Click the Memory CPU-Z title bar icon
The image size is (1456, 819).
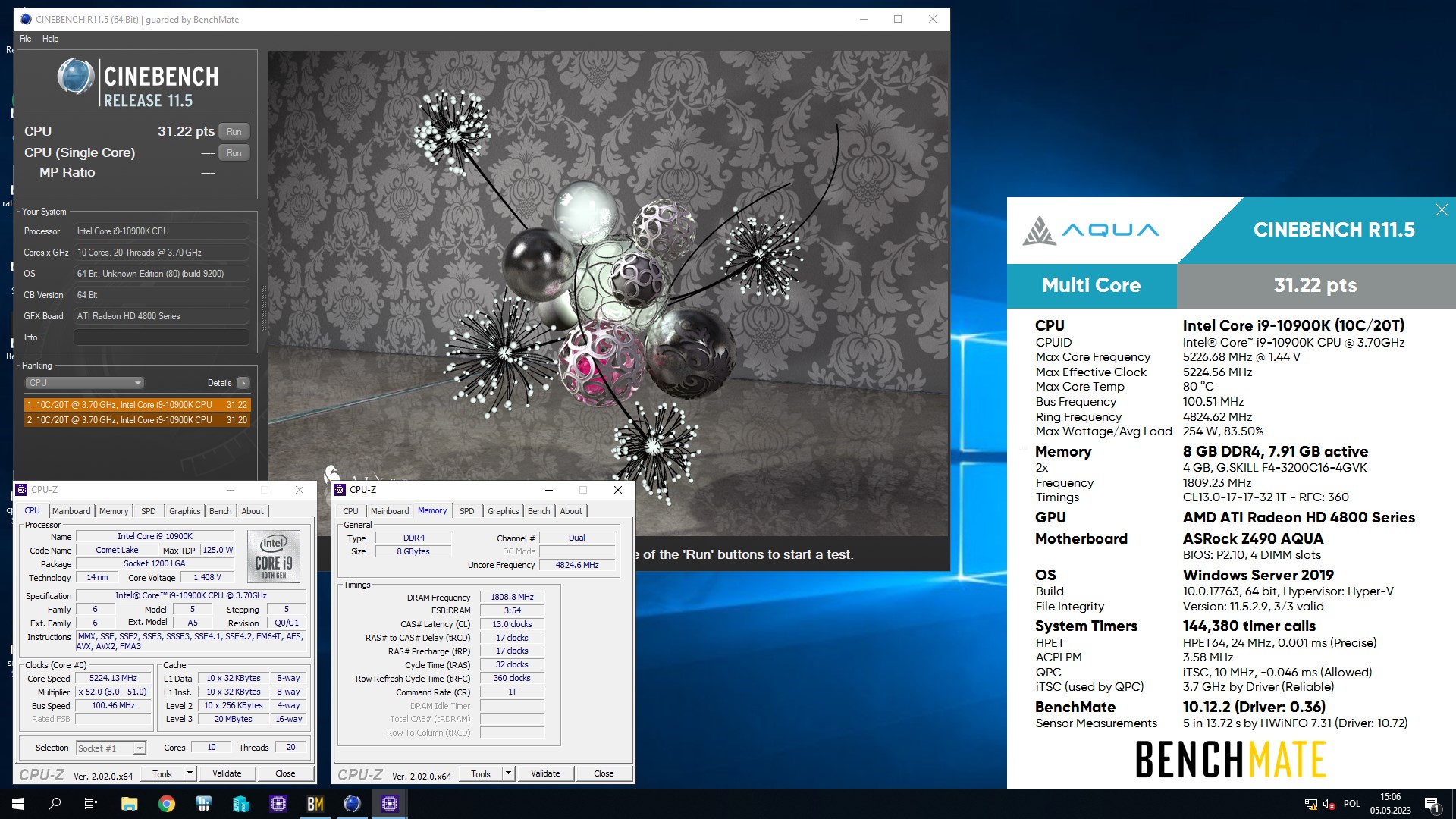(x=340, y=490)
